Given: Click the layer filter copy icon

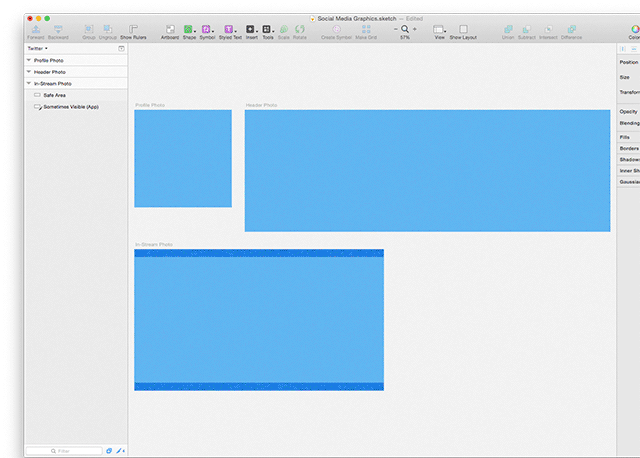Looking at the screenshot, I should pyautogui.click(x=109, y=451).
